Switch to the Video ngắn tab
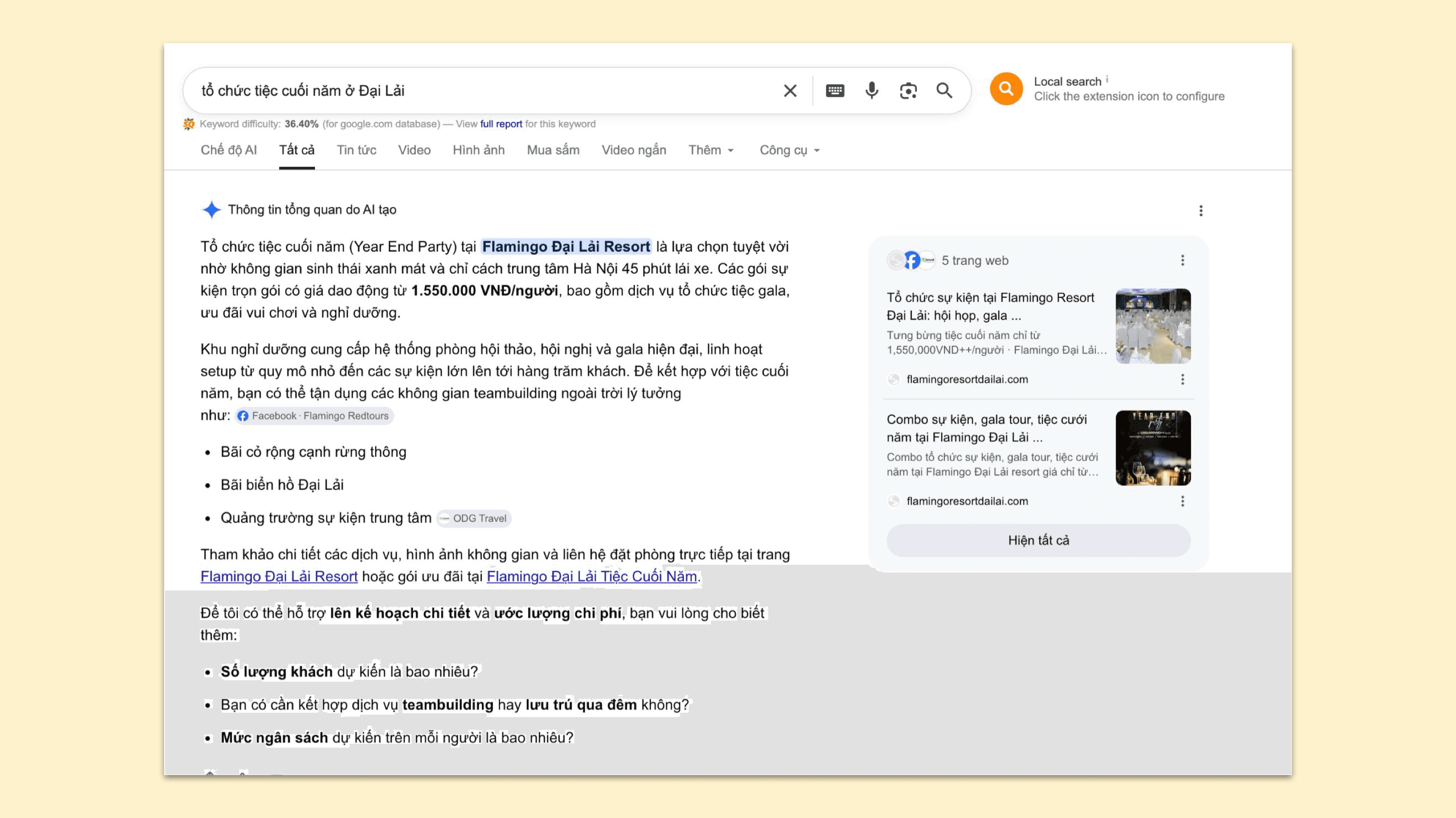This screenshot has width=1456, height=818. tap(634, 150)
